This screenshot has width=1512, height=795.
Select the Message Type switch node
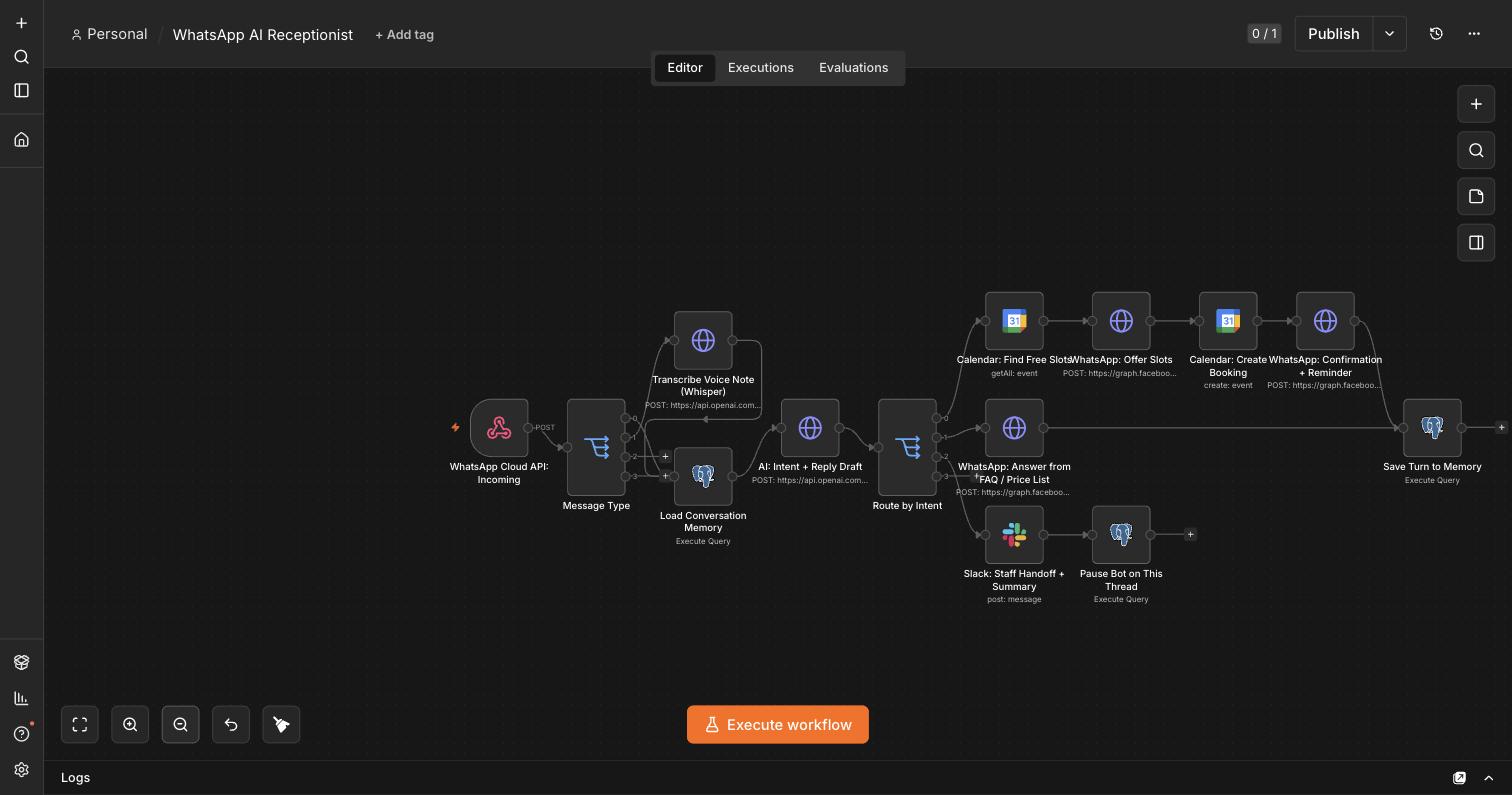click(x=596, y=447)
